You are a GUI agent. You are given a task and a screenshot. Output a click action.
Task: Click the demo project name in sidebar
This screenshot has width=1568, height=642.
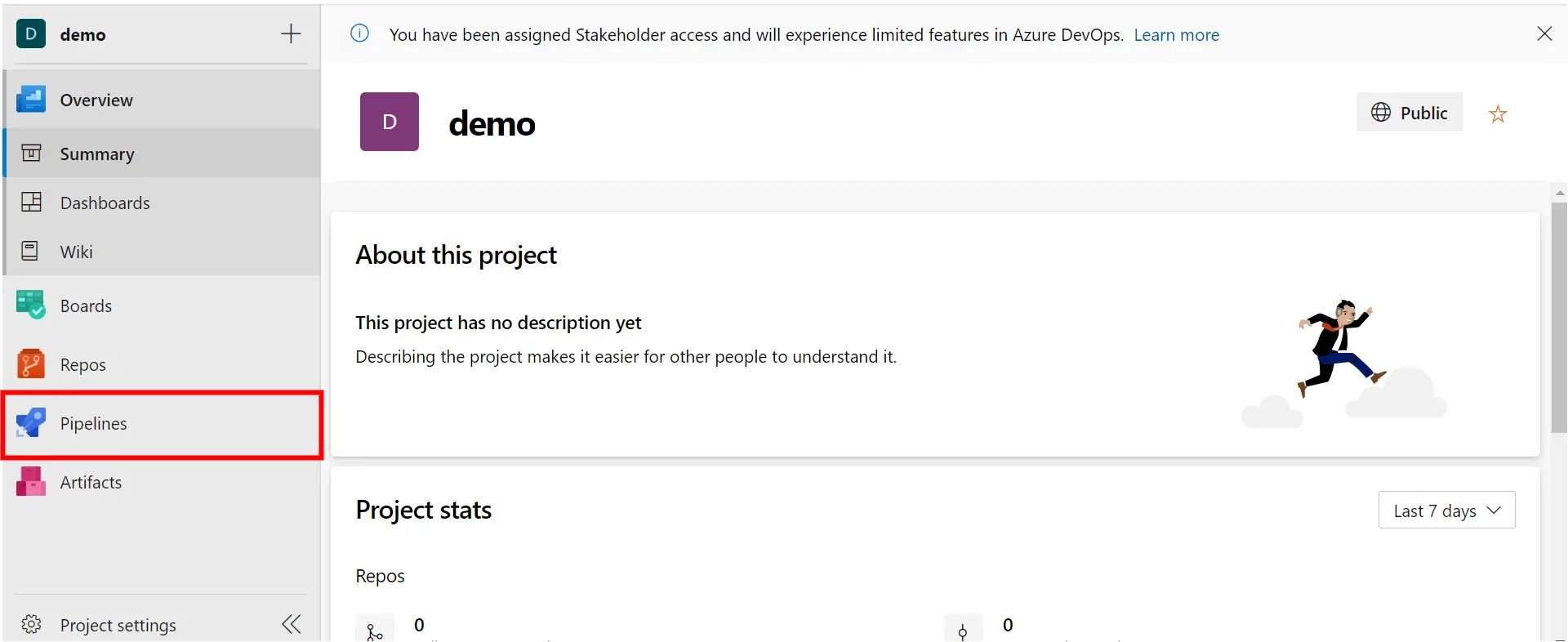click(82, 34)
